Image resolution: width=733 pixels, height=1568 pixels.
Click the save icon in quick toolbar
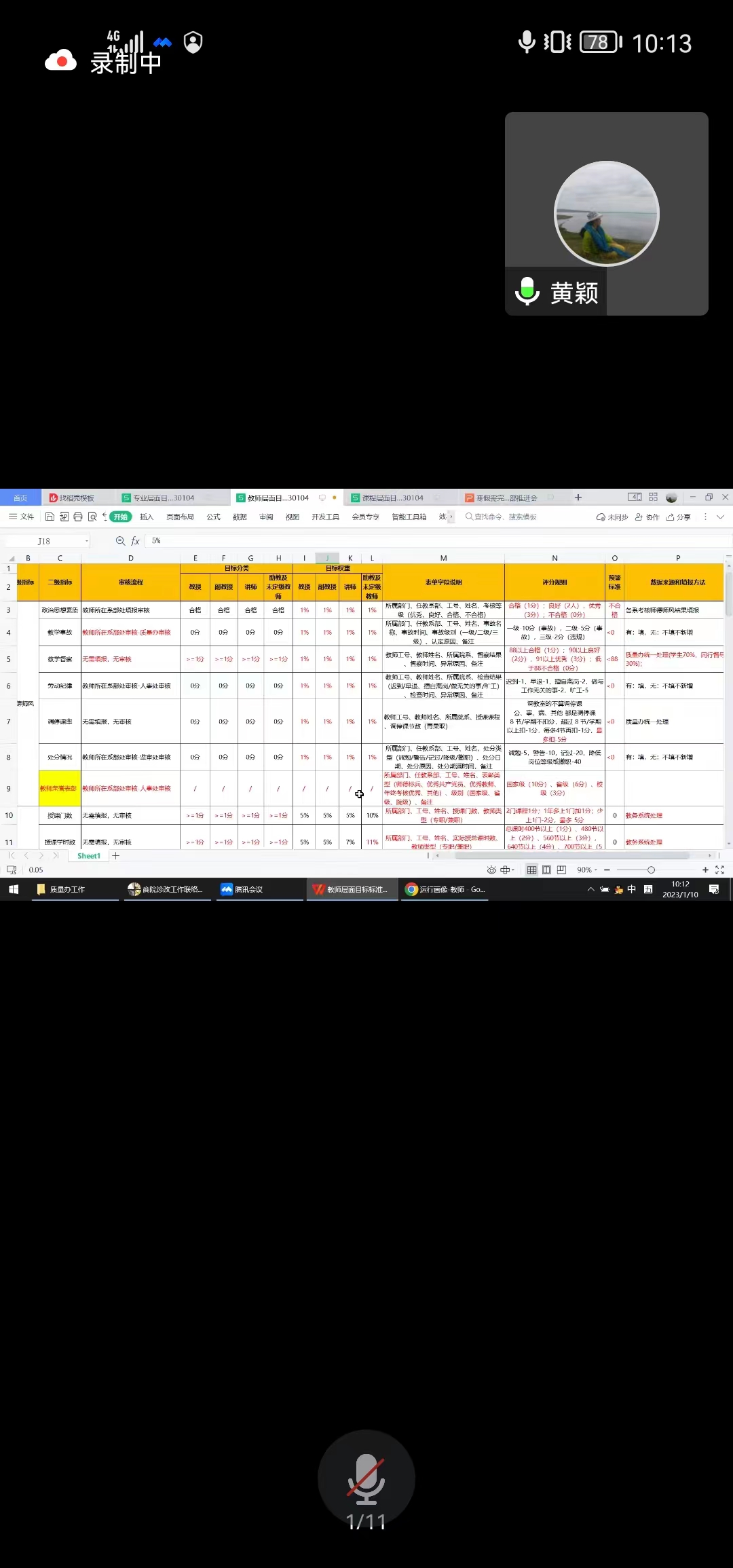50,517
